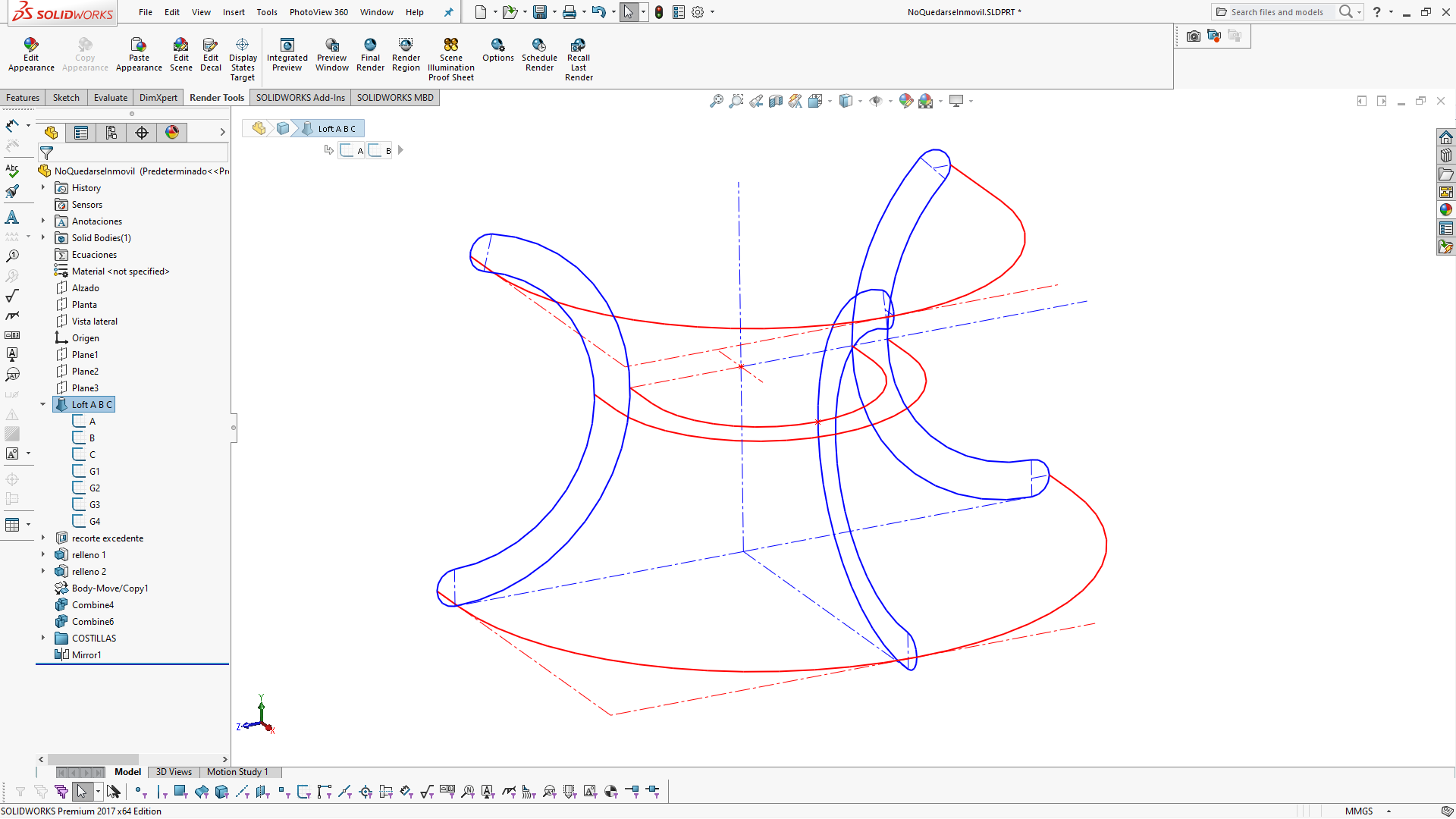Select FeatureManager Design Tree tab icon
1456x819 pixels.
pos(51,133)
